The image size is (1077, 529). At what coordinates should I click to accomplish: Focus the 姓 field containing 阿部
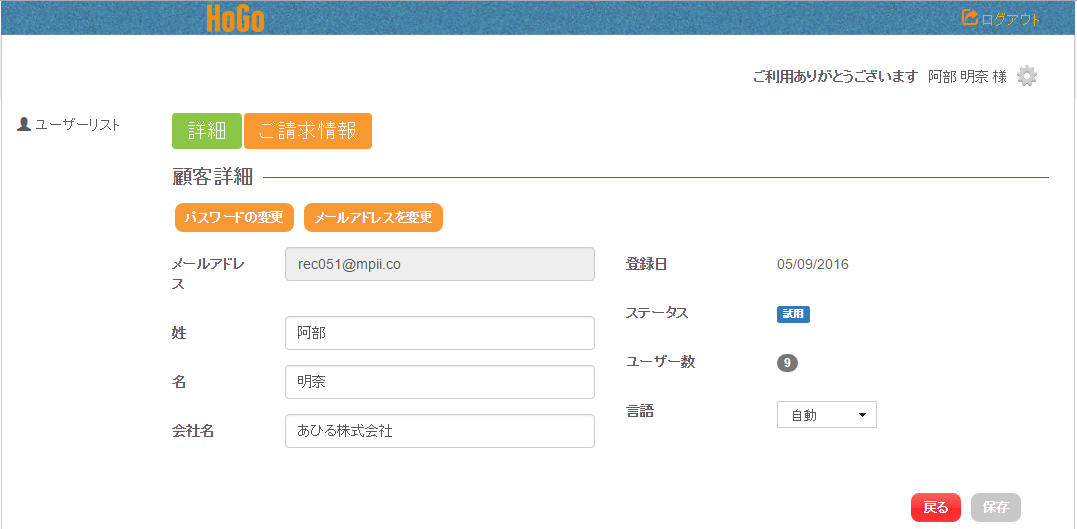coord(440,333)
